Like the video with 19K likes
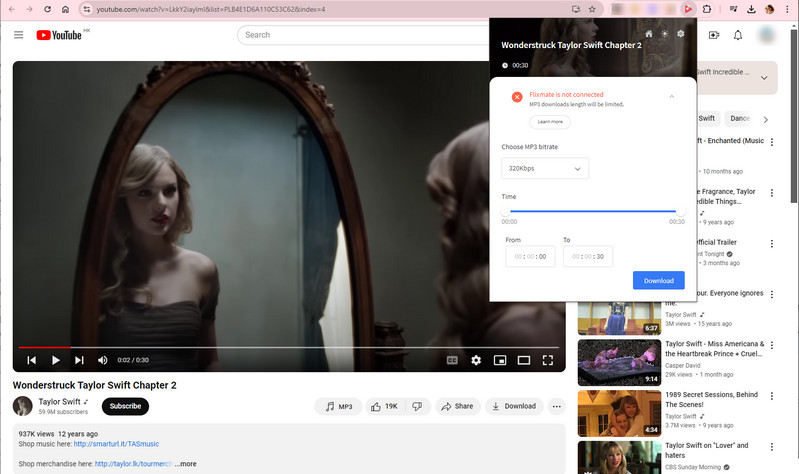This screenshot has height=474, width=799. click(x=385, y=406)
